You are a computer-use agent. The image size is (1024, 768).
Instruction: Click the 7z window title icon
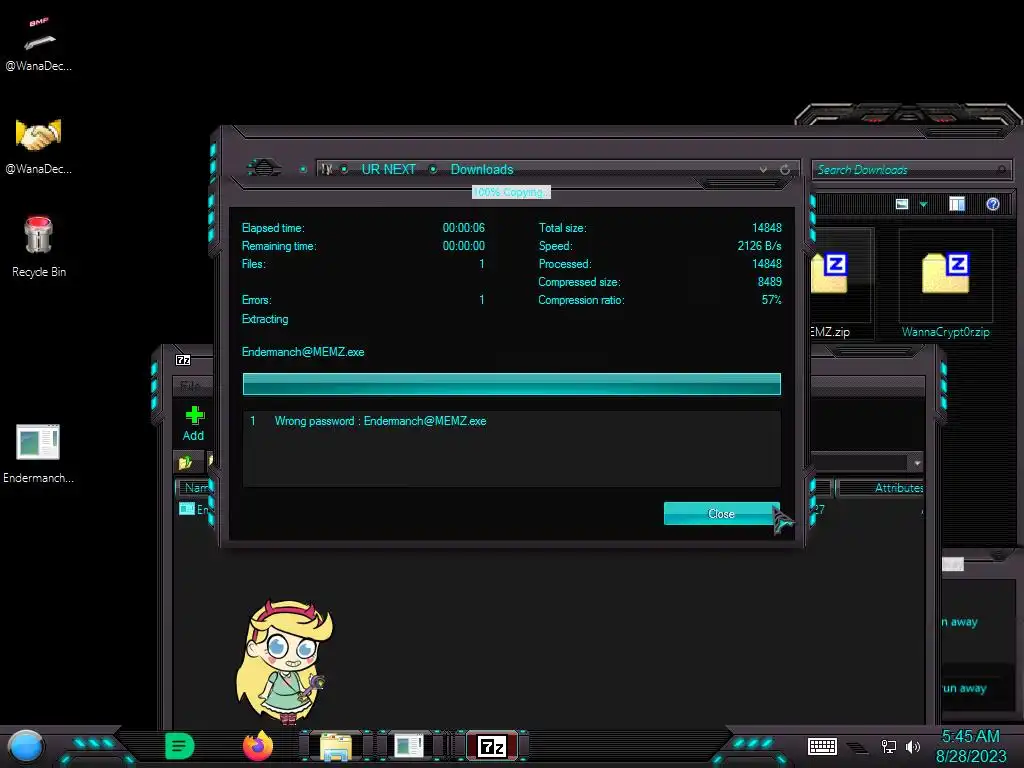(183, 360)
